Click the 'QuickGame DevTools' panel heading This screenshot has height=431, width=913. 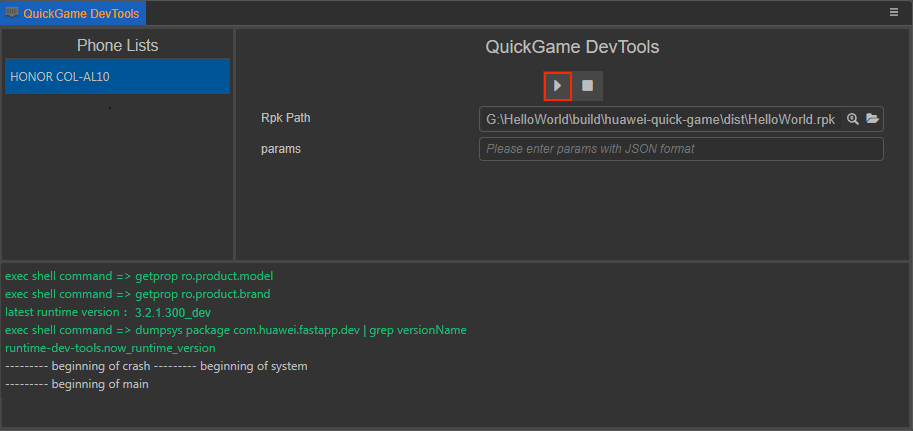(x=572, y=47)
